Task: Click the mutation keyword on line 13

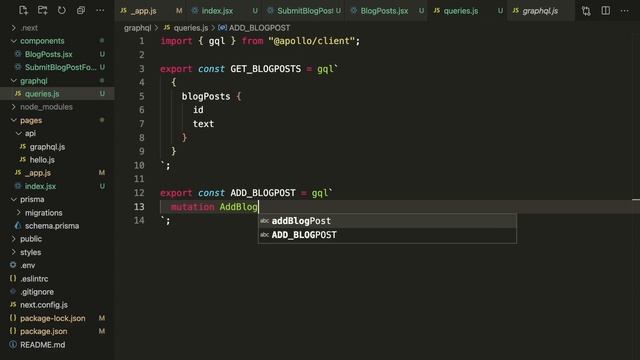Action: 193,207
